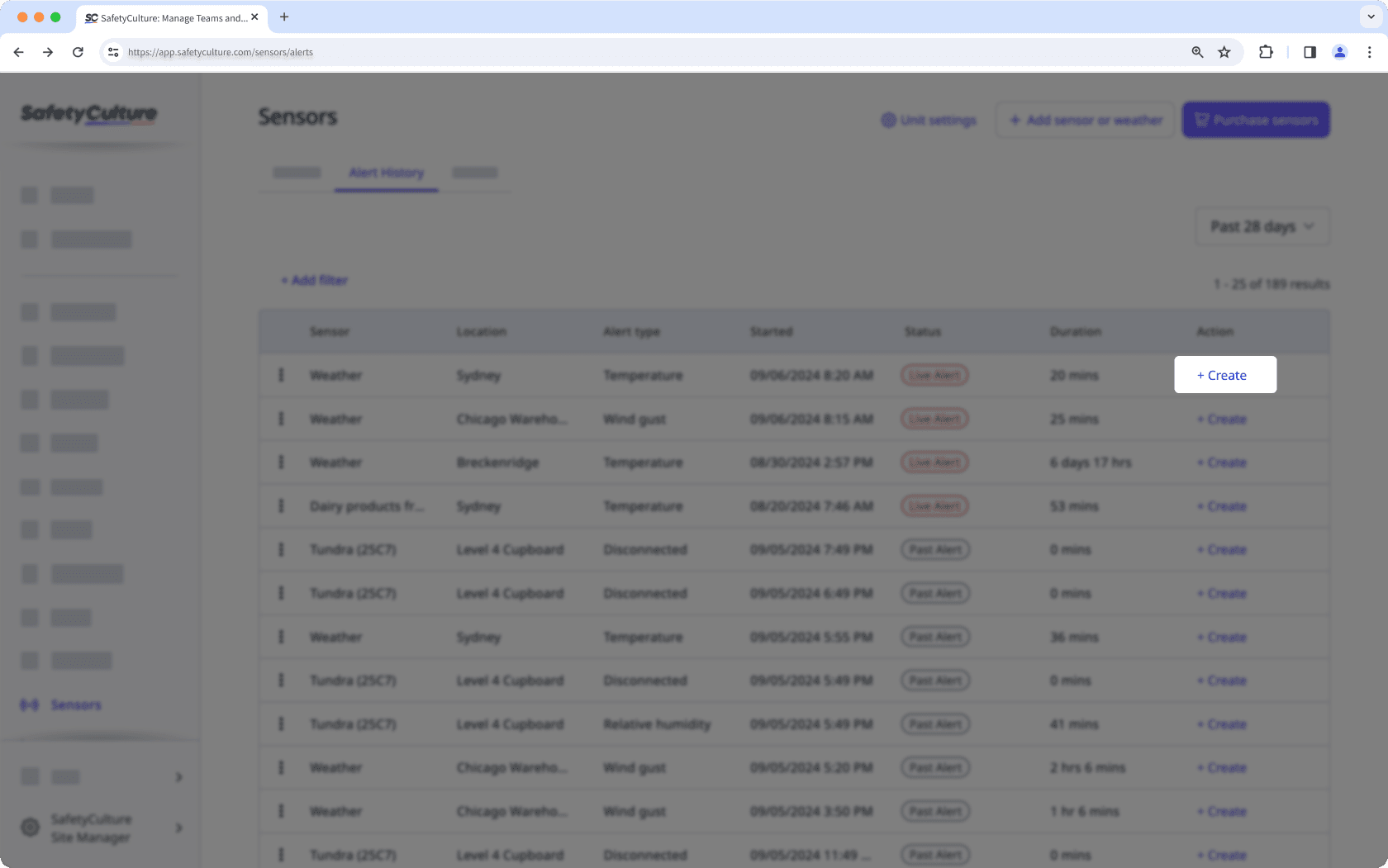Click the back navigation arrow
The height and width of the screenshot is (868, 1388).
(x=18, y=52)
